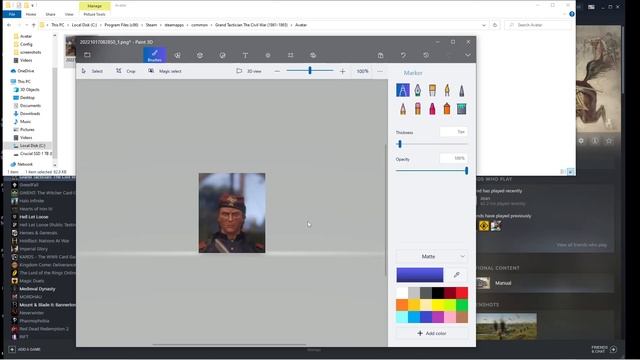Open the Stickers tool in Paint 3D
This screenshot has height=360, width=640.
pyautogui.click(x=222, y=55)
